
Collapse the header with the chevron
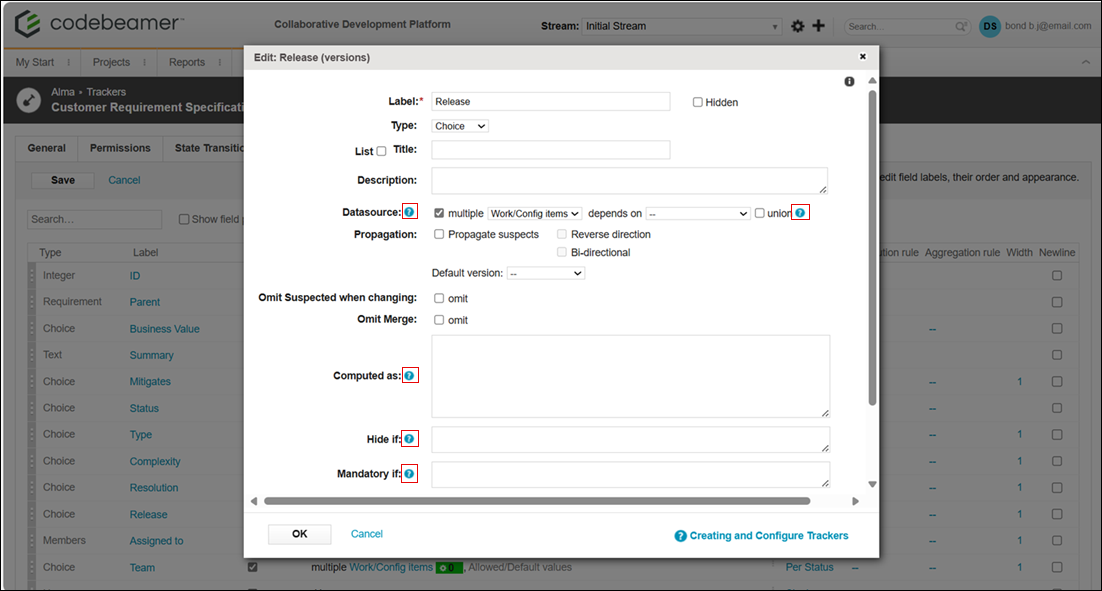[1086, 62]
